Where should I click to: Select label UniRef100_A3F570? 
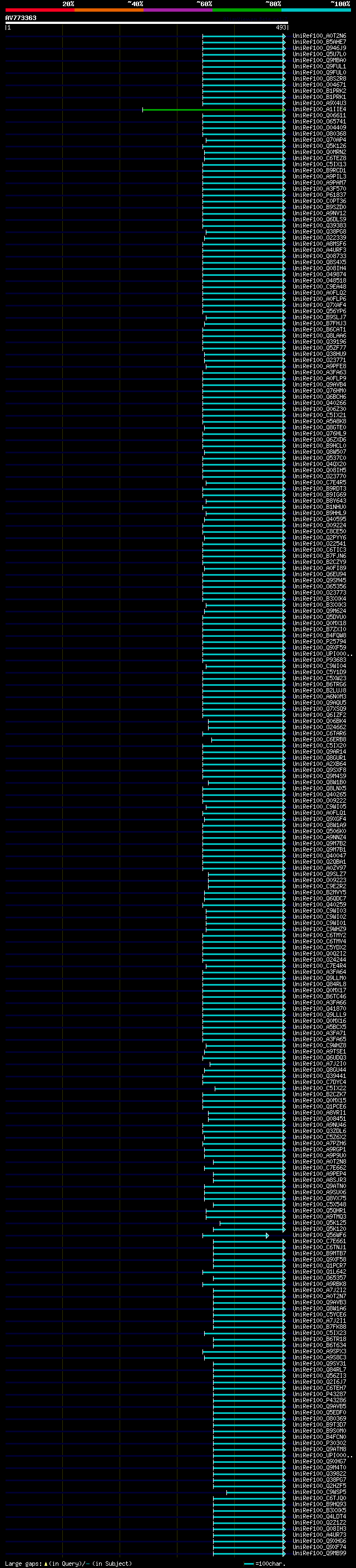point(319,189)
